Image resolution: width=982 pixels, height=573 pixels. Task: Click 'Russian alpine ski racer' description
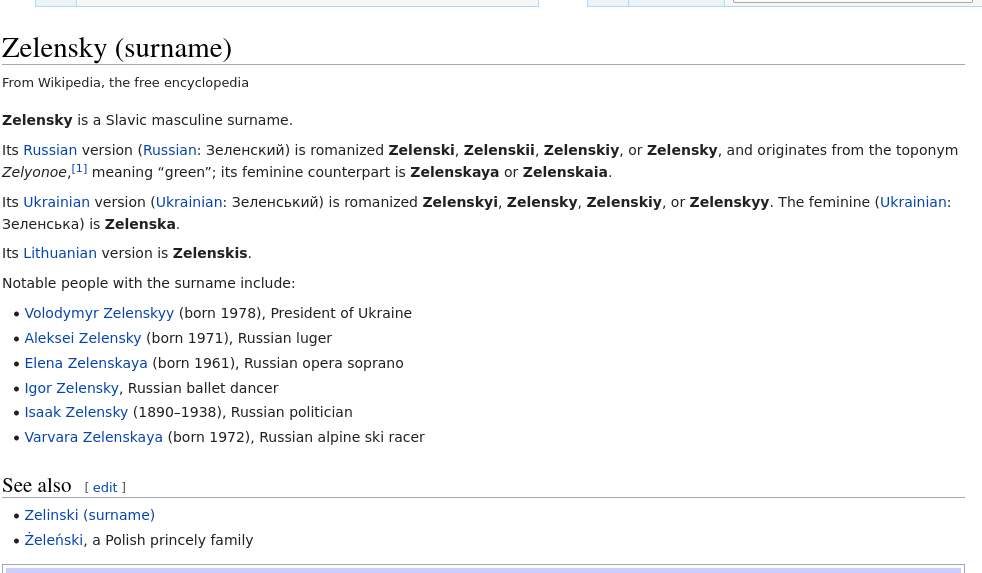click(342, 437)
